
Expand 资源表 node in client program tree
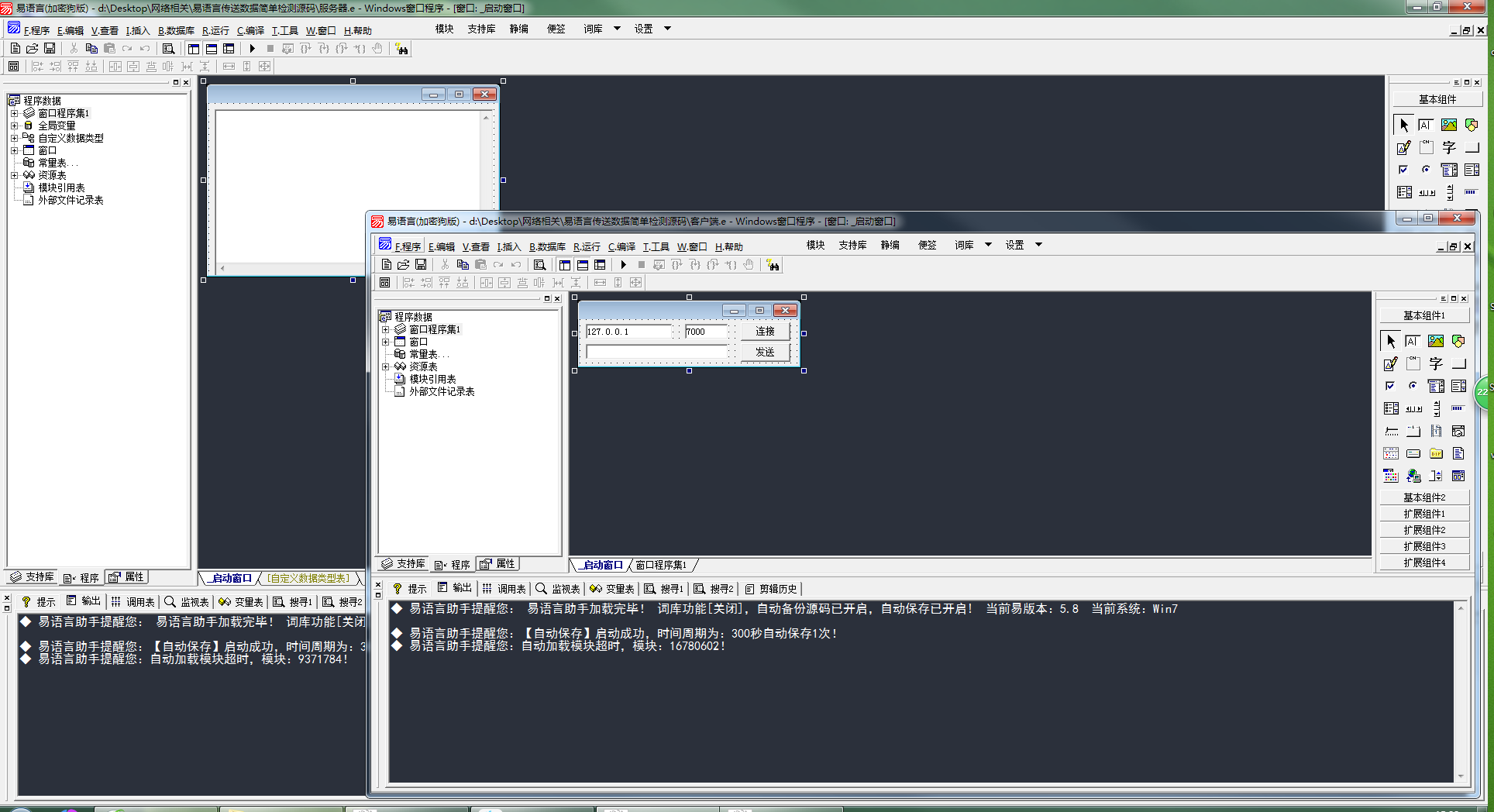(385, 366)
